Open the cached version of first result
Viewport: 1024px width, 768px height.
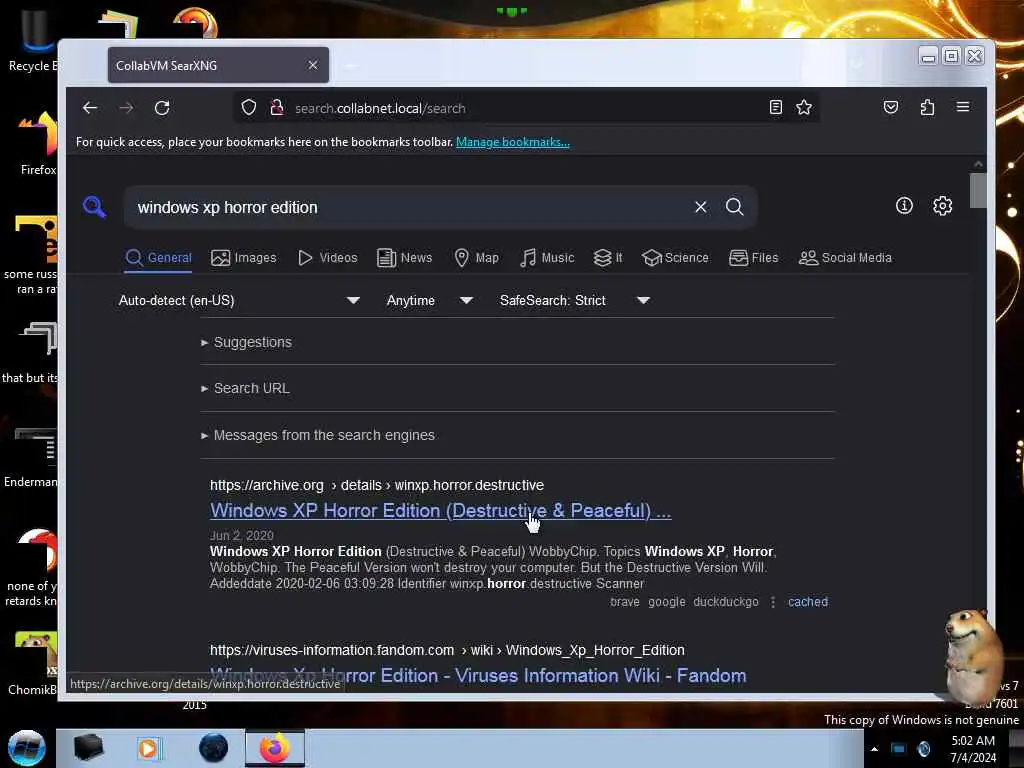808,601
